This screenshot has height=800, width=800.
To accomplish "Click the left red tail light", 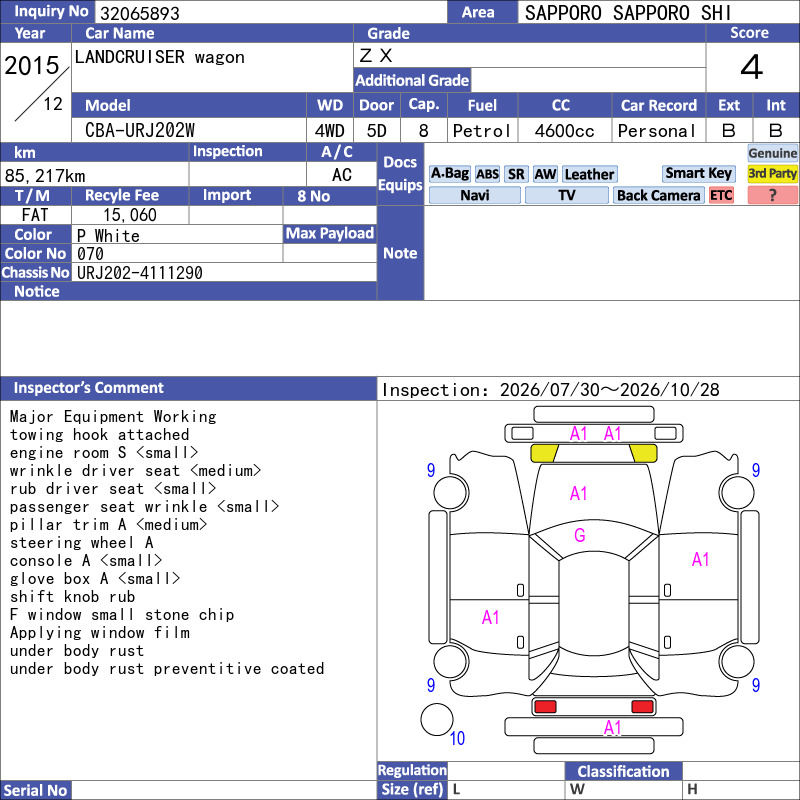I will 545,707.
